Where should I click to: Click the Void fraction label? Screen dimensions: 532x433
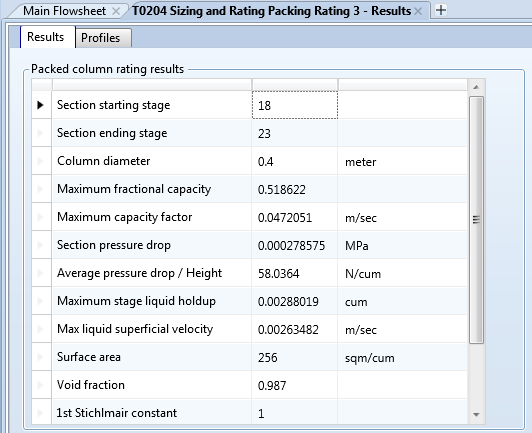coord(91,385)
